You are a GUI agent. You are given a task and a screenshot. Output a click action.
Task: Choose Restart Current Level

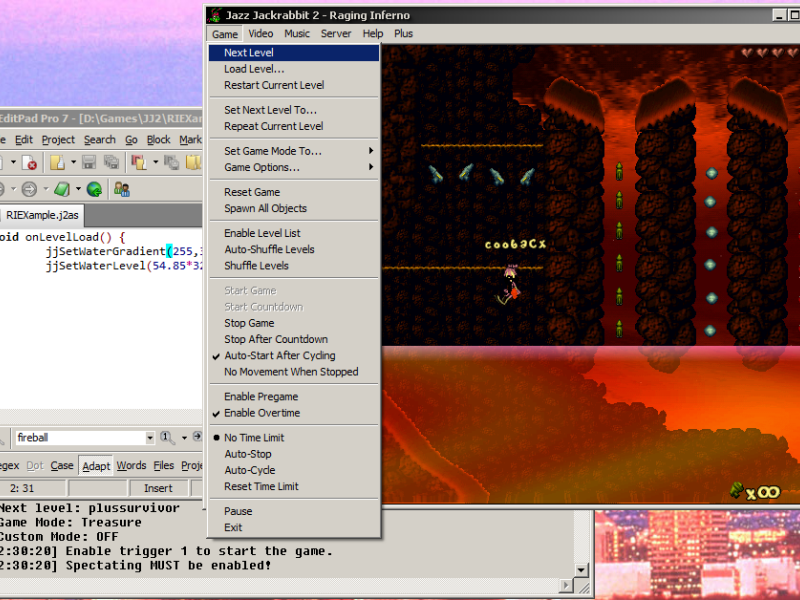[293, 85]
